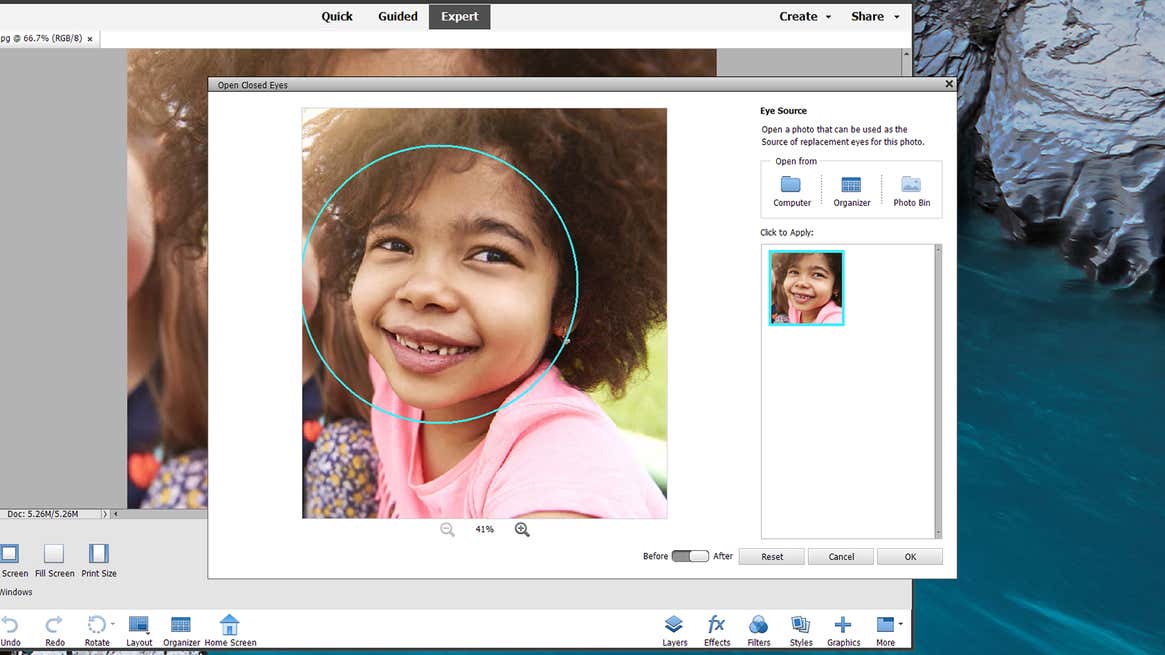The height and width of the screenshot is (655, 1165).
Task: Open eye source from Computer folder
Action: (791, 191)
